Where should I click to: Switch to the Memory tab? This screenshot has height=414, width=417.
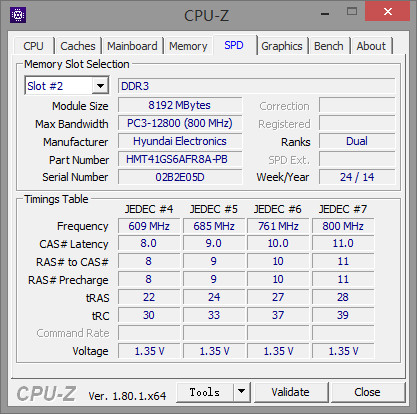188,46
